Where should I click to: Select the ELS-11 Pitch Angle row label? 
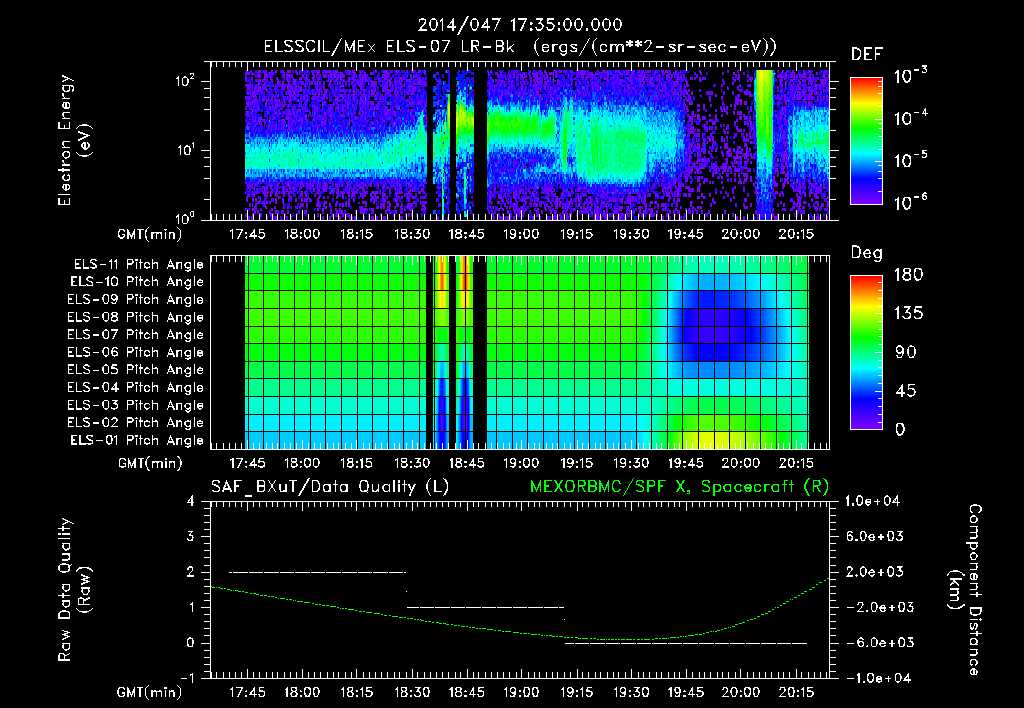[x=138, y=265]
